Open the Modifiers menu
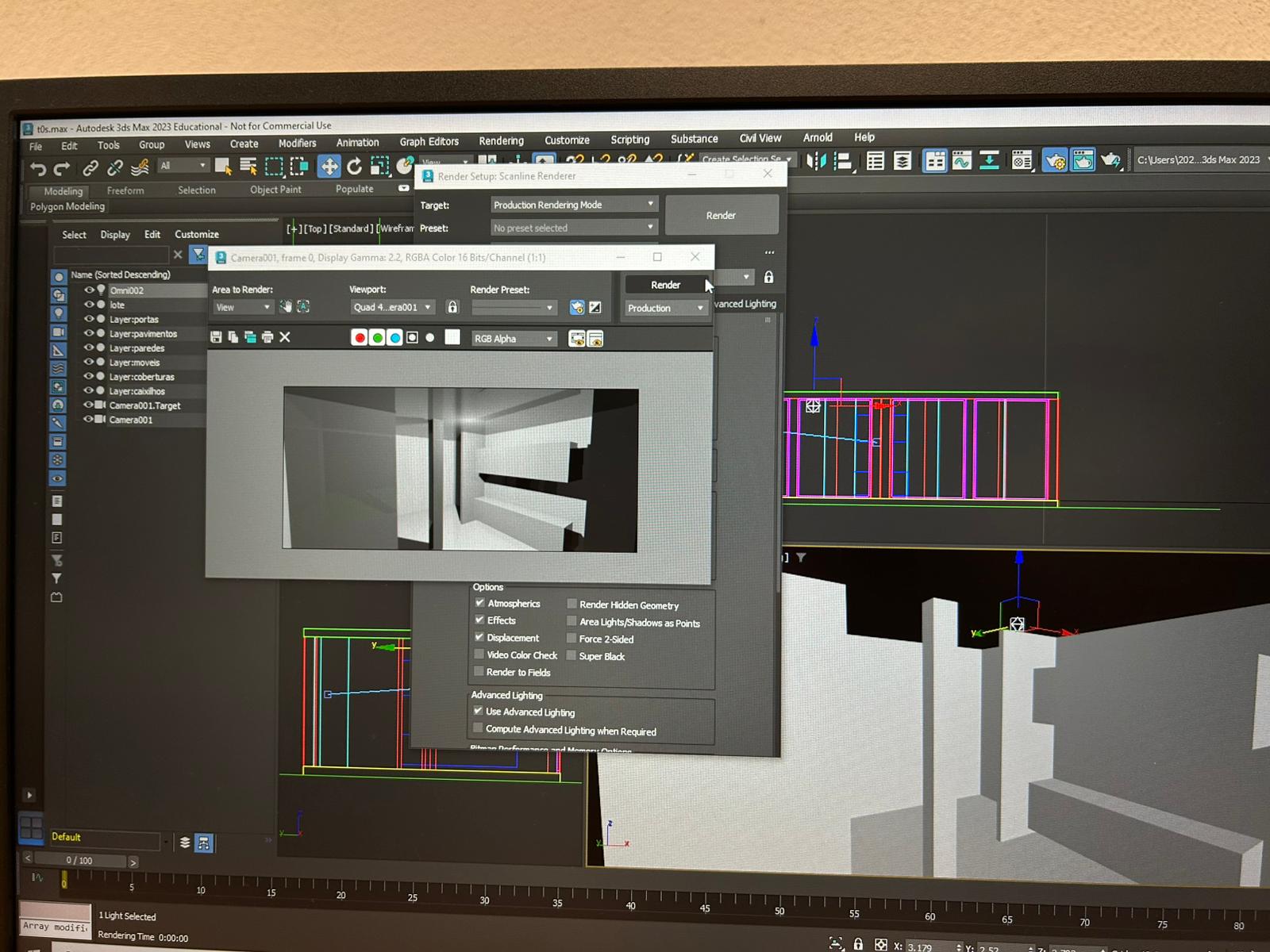Screen dimensions: 1270x952 tap(297, 143)
